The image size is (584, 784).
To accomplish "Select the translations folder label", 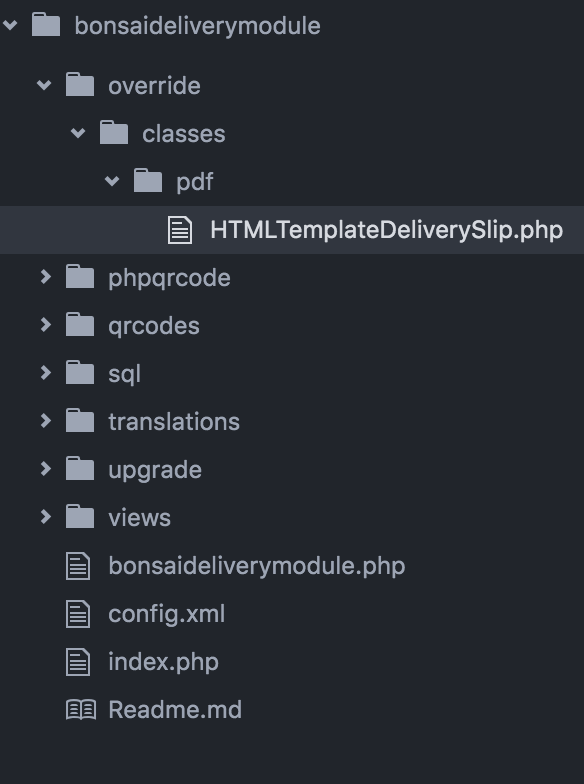I will pos(174,422).
